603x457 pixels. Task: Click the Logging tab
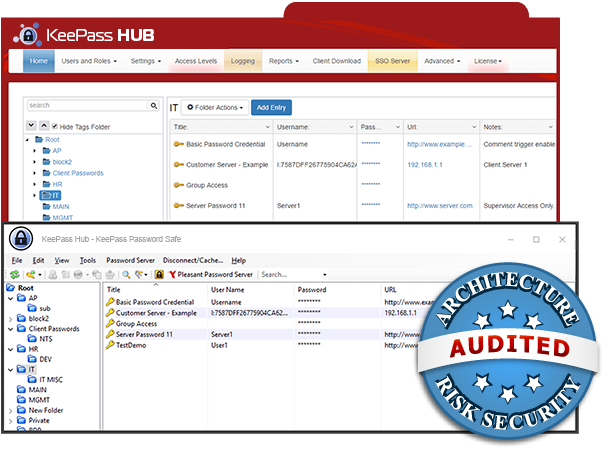243,61
